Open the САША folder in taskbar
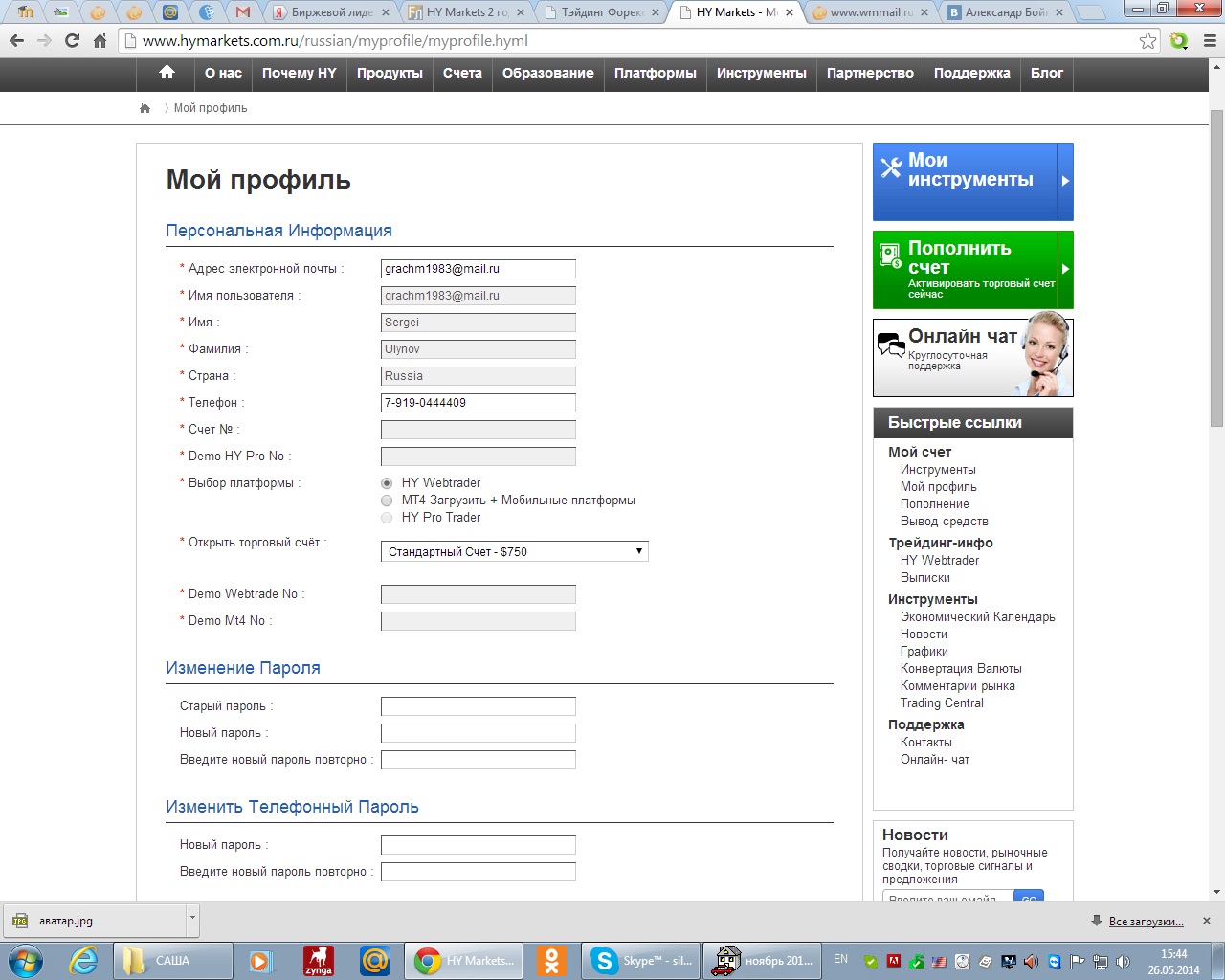 pos(173,960)
